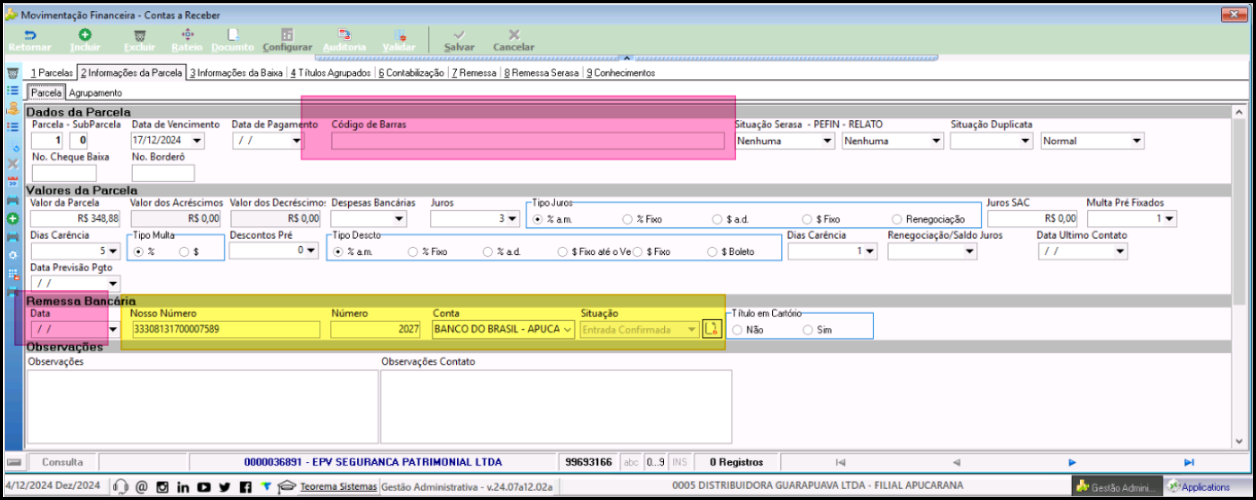Switch to the '1 Parcelas' tab

[x=50, y=73]
